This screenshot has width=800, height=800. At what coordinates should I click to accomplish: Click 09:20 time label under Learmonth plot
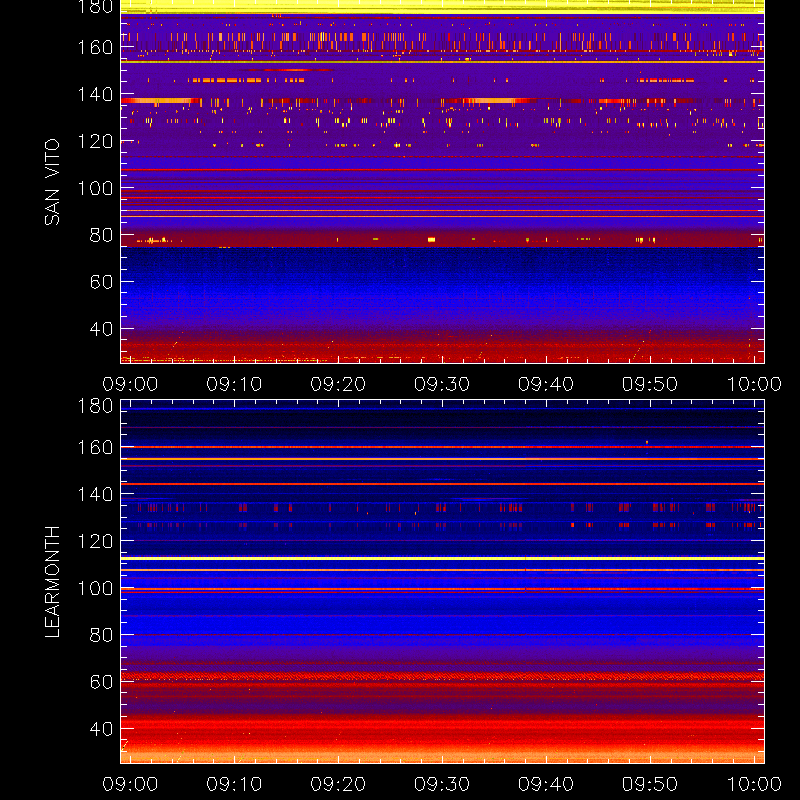338,784
